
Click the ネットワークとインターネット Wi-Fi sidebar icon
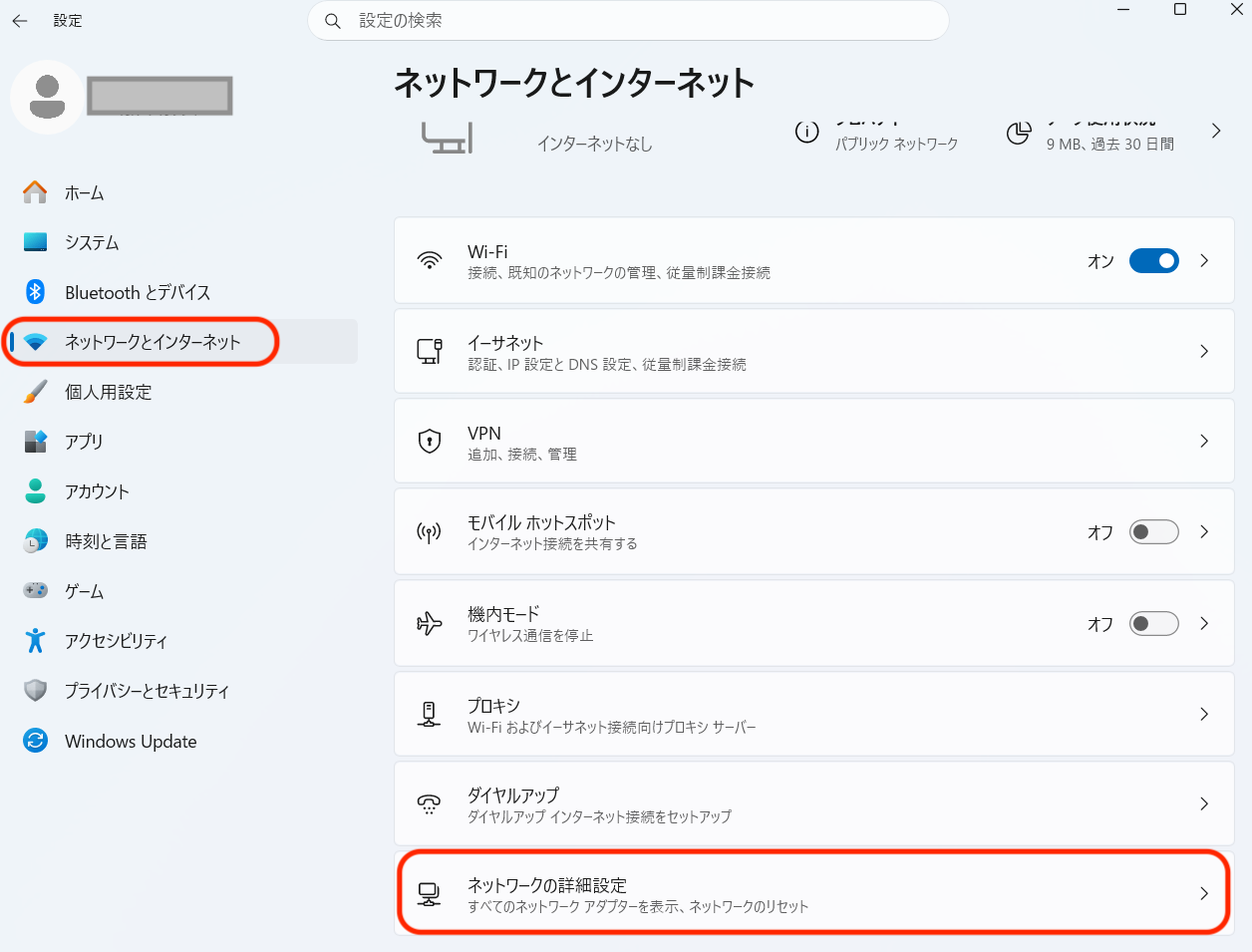pyautogui.click(x=35, y=342)
